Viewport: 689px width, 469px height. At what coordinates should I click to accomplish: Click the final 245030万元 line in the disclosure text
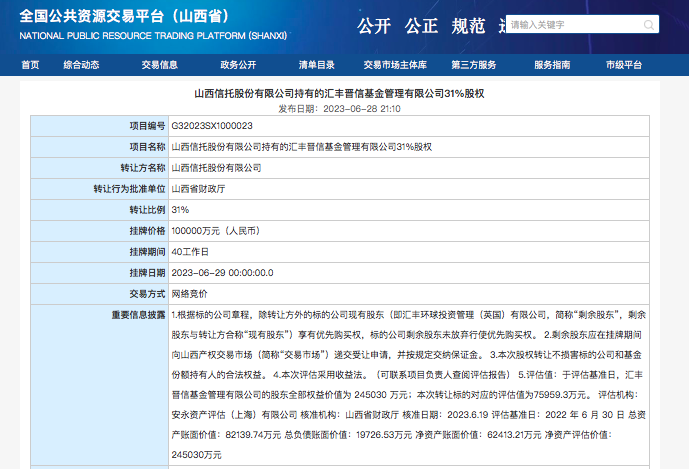[x=196, y=455]
